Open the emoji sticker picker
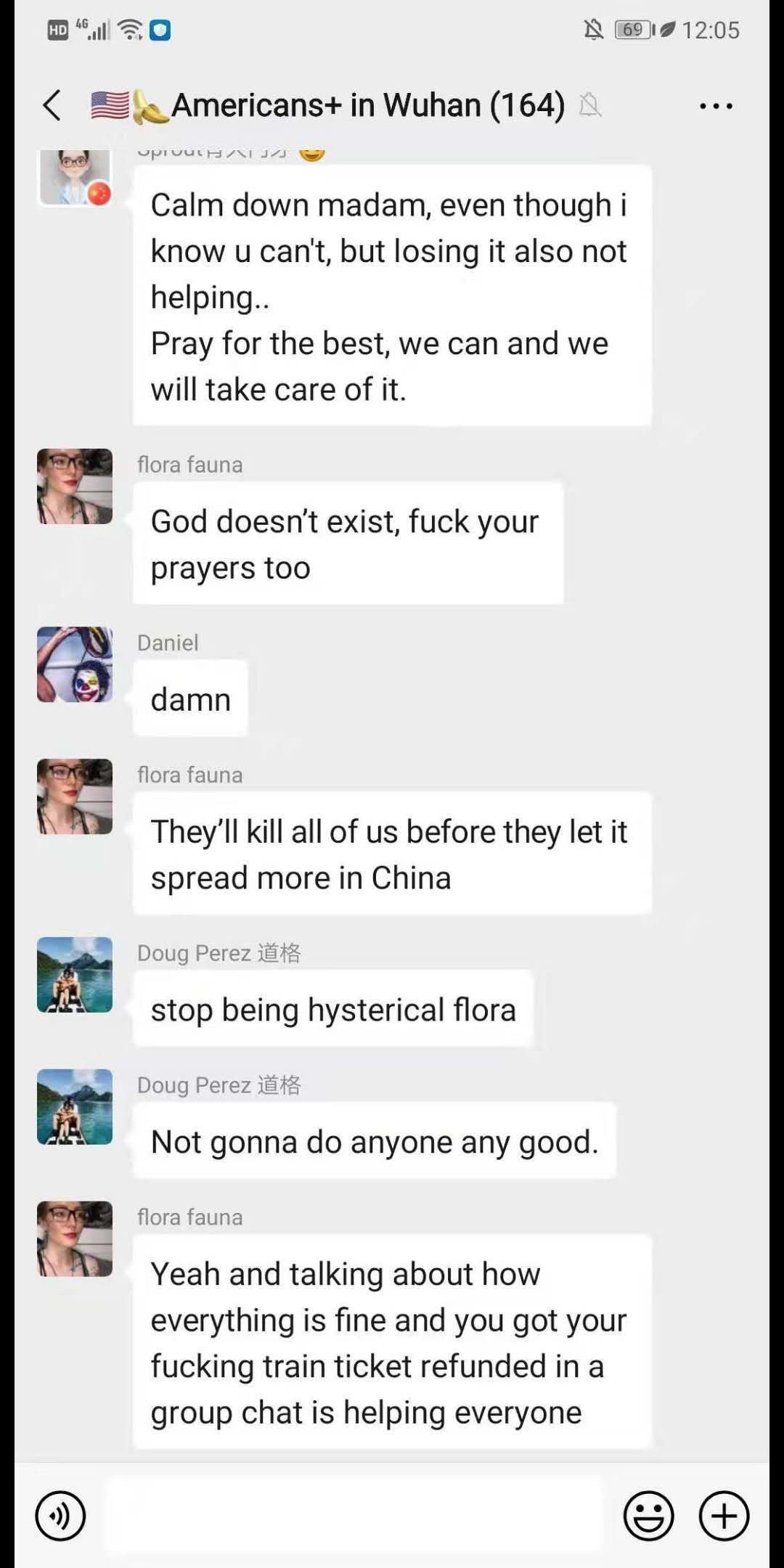The height and width of the screenshot is (1568, 784). pos(648,1516)
